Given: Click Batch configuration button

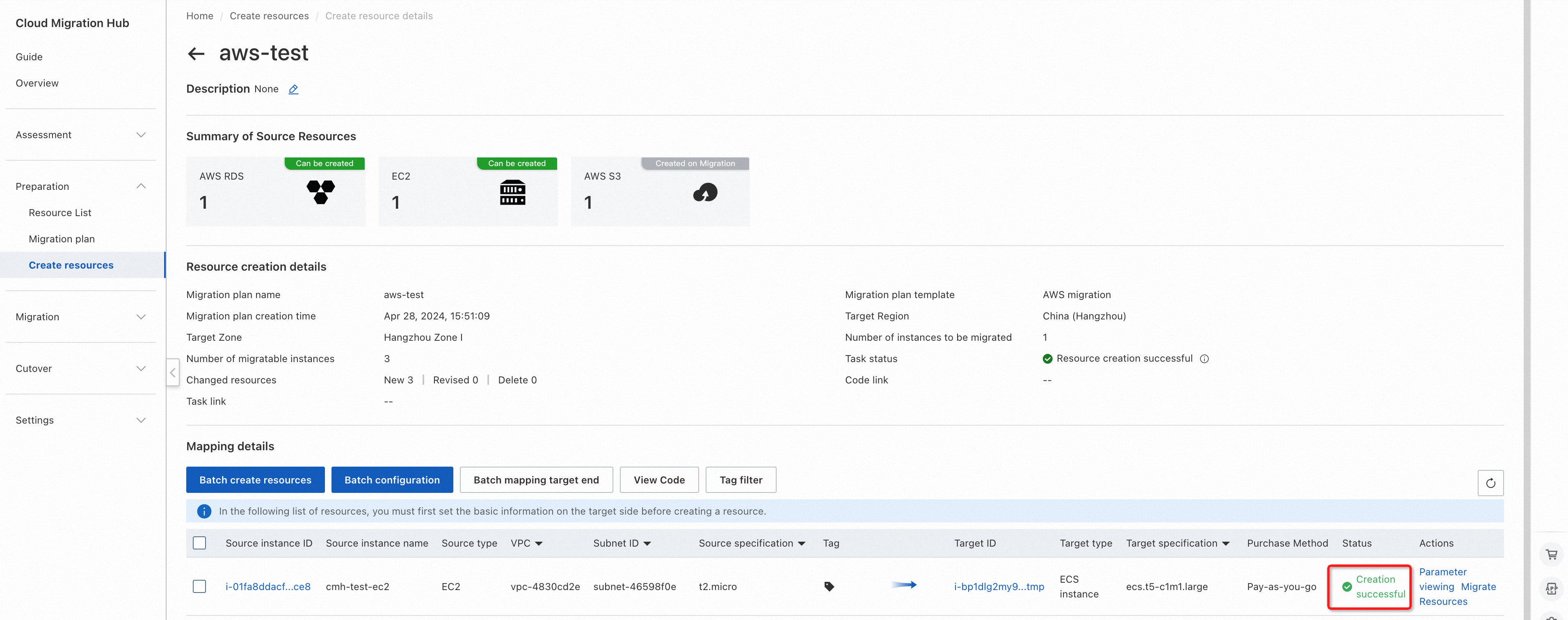Looking at the screenshot, I should coord(392,480).
